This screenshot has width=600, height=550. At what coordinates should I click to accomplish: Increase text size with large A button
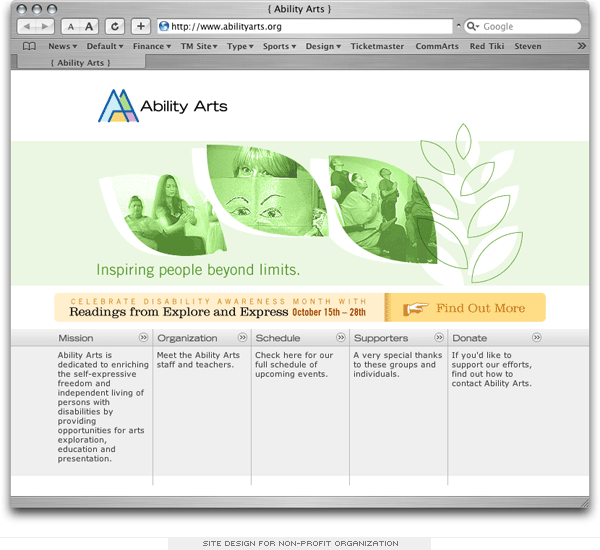[x=89, y=26]
